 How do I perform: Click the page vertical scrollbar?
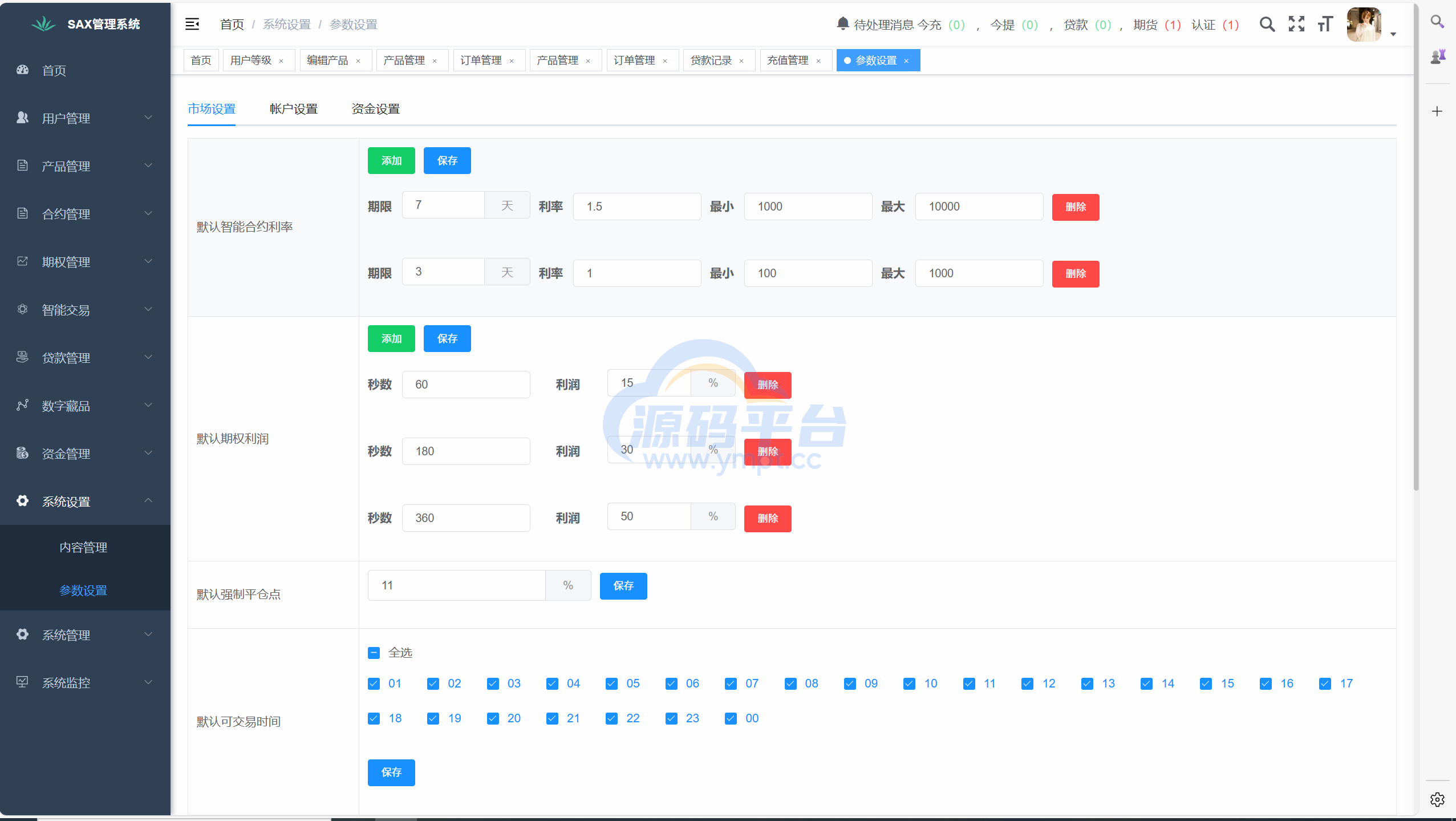[1416, 246]
